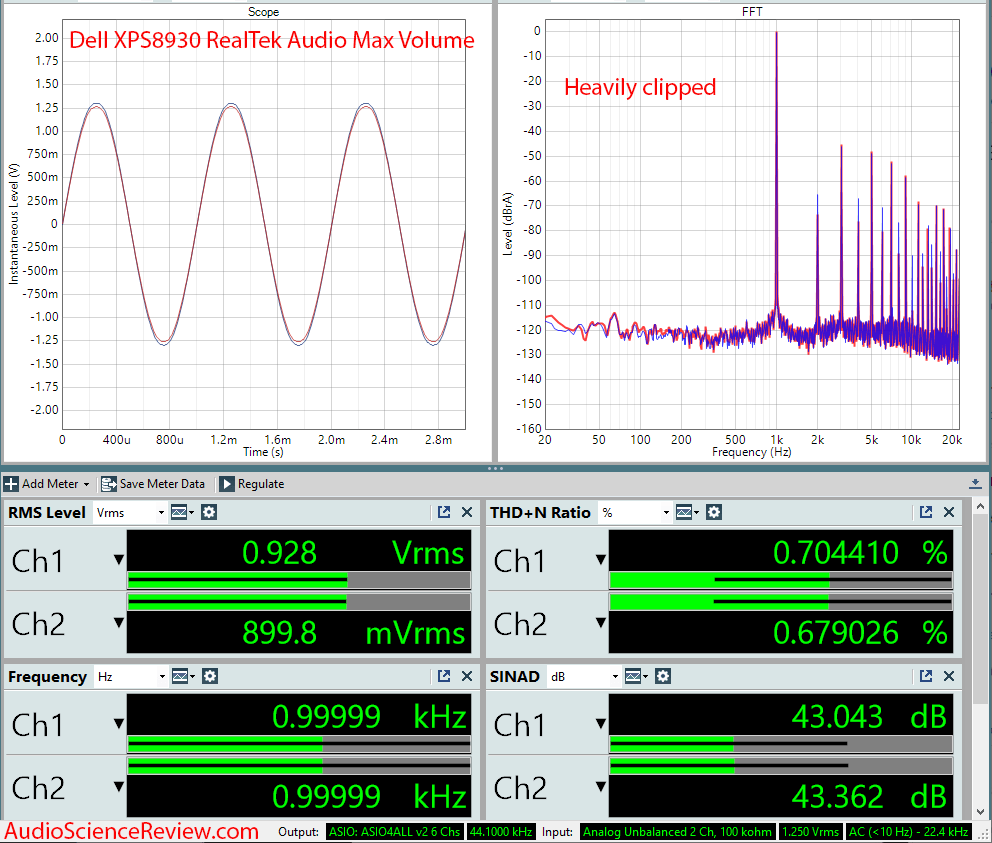
Task: Close the Frequency meter
Action: 467,676
